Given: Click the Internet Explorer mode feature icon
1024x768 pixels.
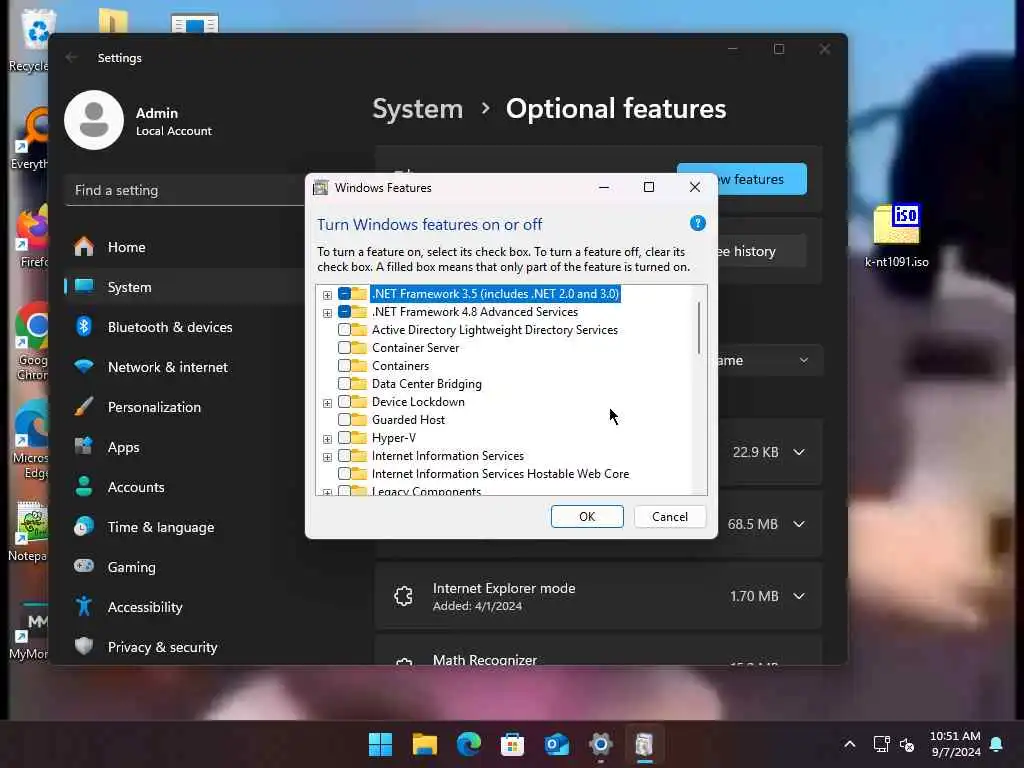Looking at the screenshot, I should point(404,596).
